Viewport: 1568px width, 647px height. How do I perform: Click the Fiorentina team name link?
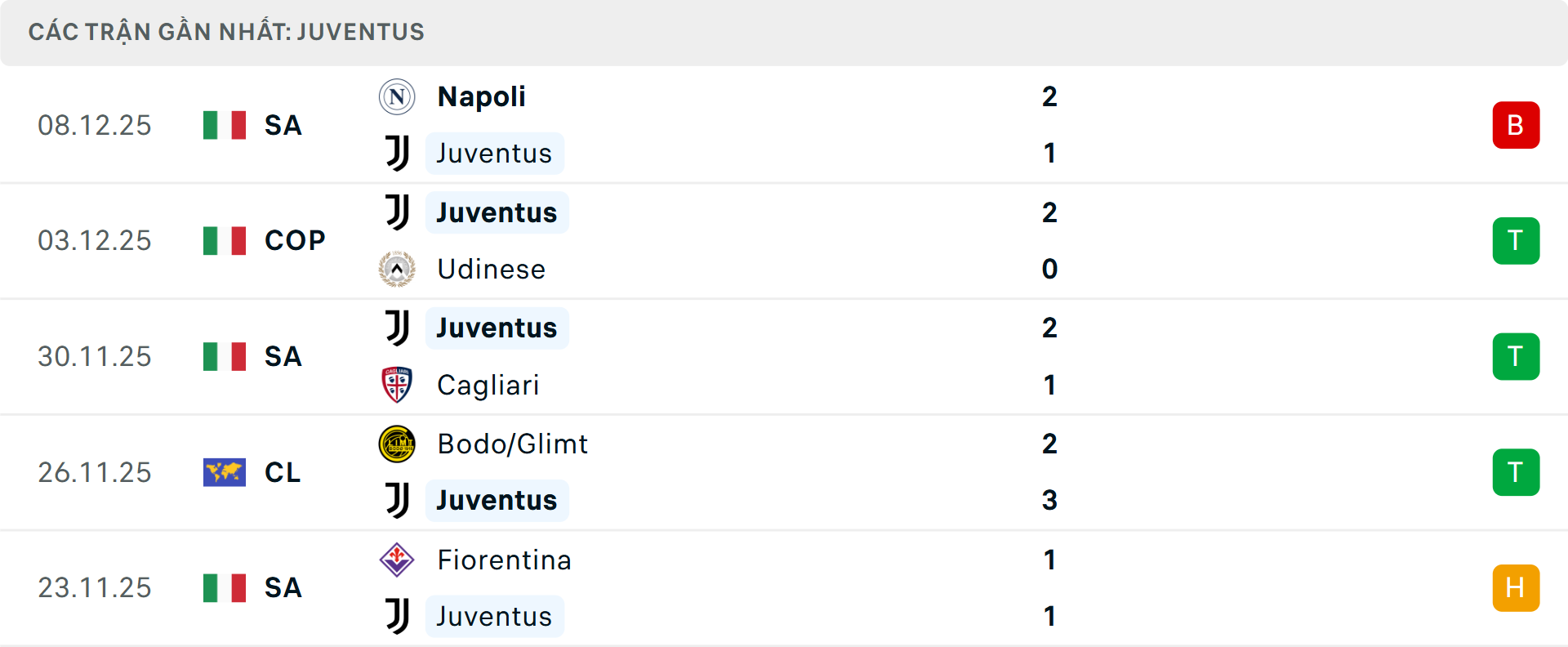504,560
